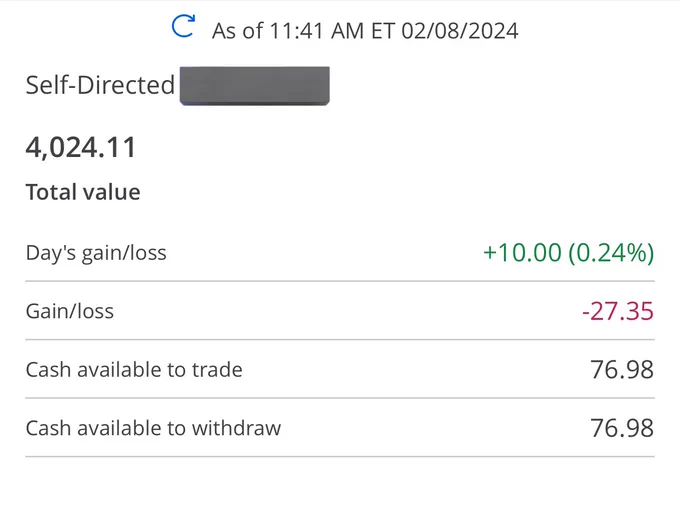Select the 4,024.11 total amount
The height and width of the screenshot is (509, 680).
(81, 148)
